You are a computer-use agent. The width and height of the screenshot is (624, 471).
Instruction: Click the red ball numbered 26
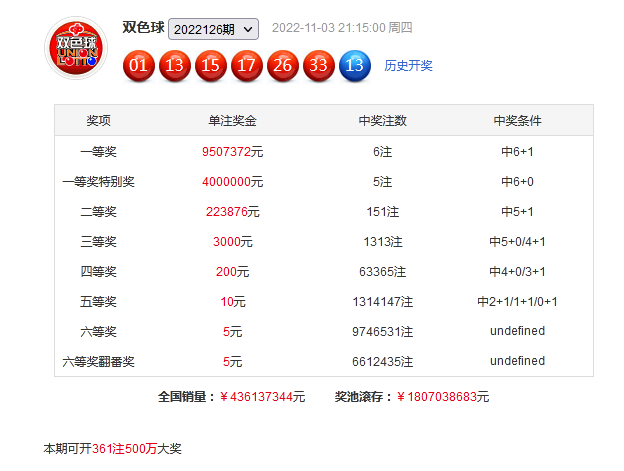[283, 66]
